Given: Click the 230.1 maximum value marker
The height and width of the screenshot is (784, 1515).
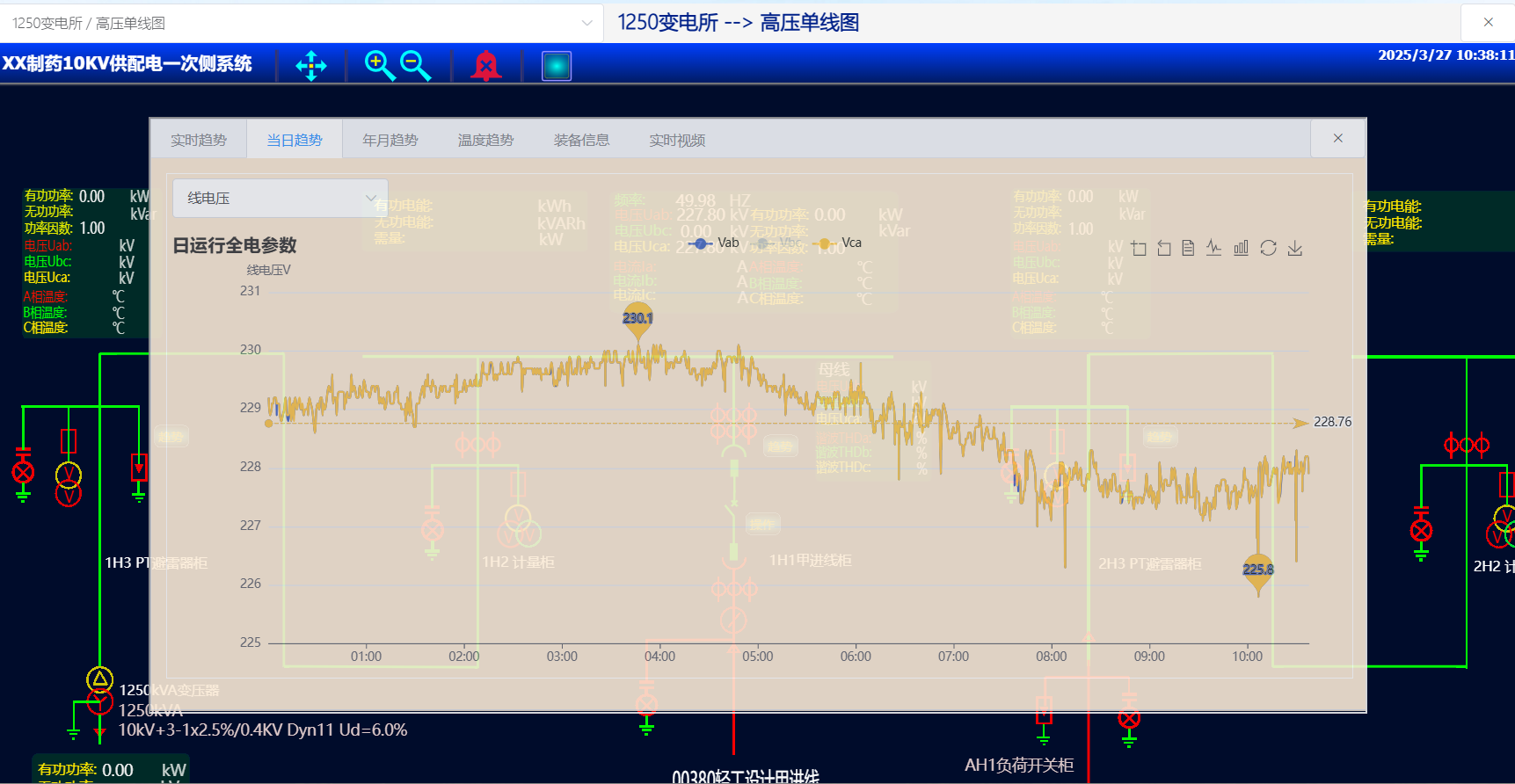Looking at the screenshot, I should point(637,317).
